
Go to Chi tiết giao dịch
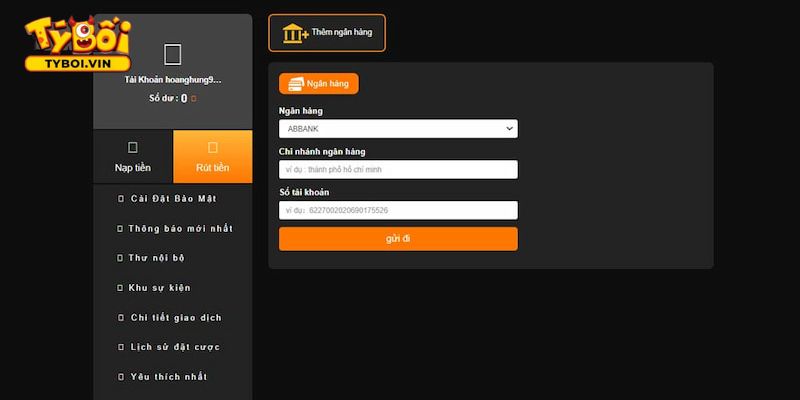(176, 318)
